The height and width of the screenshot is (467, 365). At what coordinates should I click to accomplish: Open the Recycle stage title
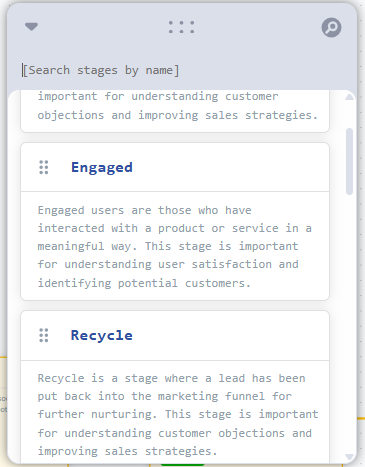coord(102,335)
